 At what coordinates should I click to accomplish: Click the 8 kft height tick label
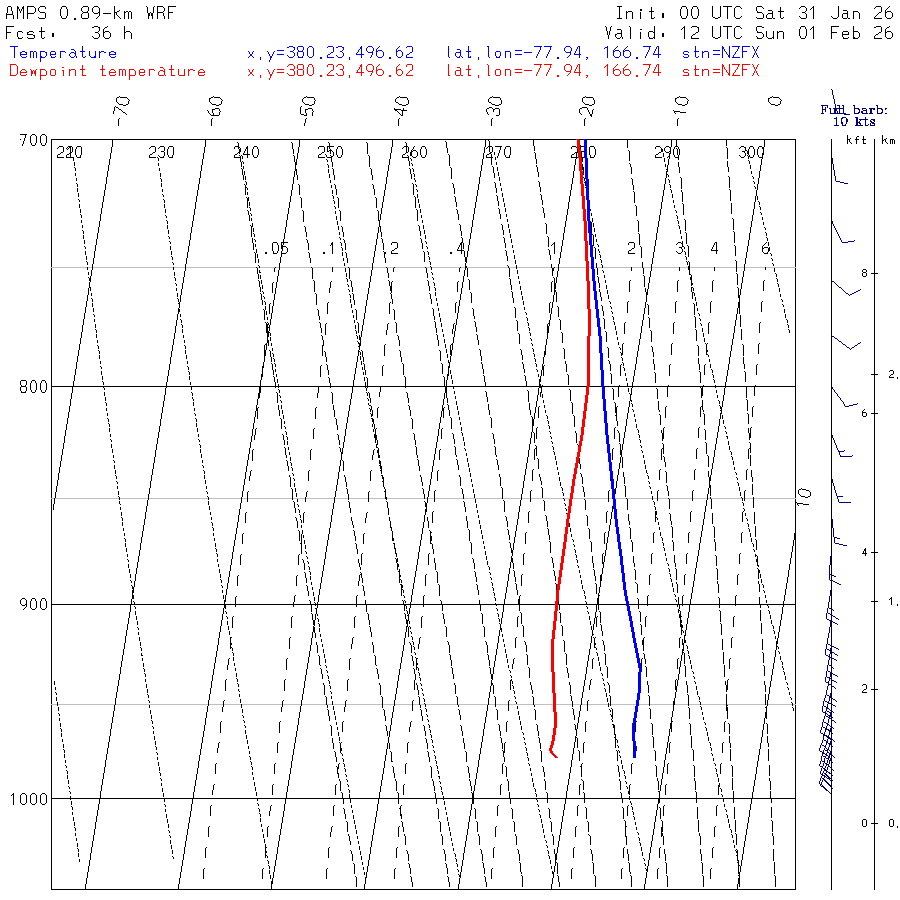coord(864,274)
